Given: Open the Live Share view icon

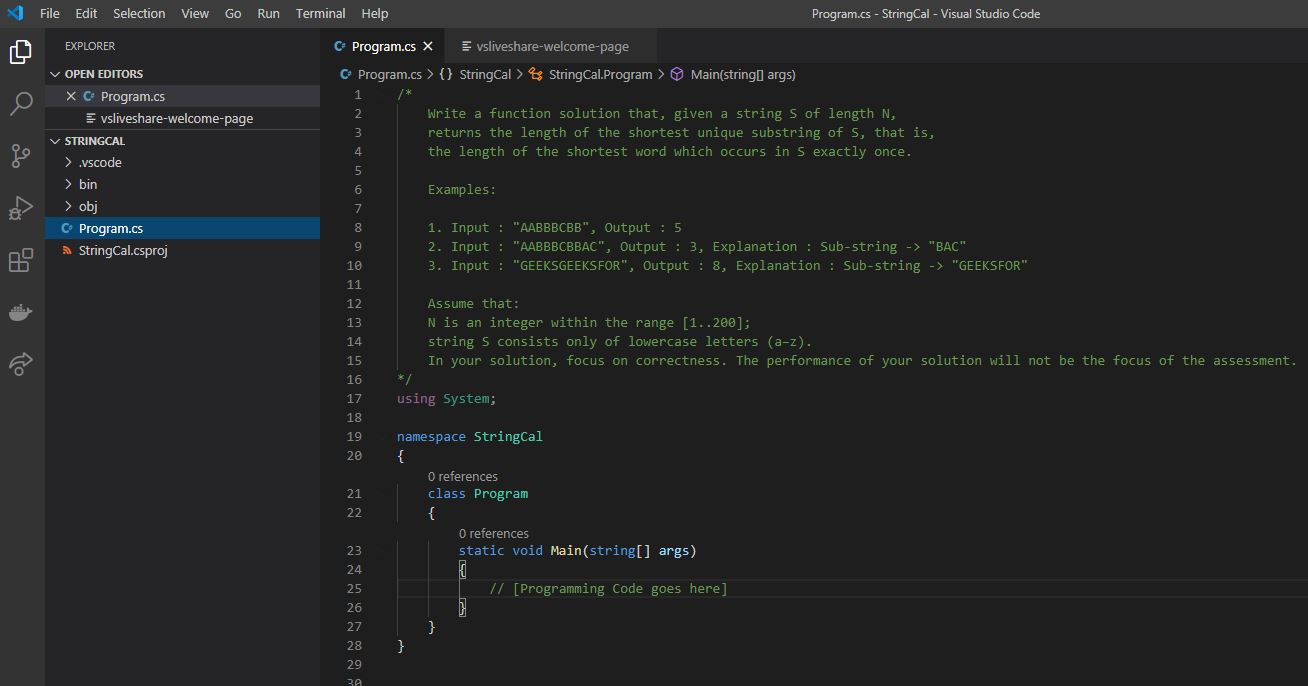Looking at the screenshot, I should (21, 364).
